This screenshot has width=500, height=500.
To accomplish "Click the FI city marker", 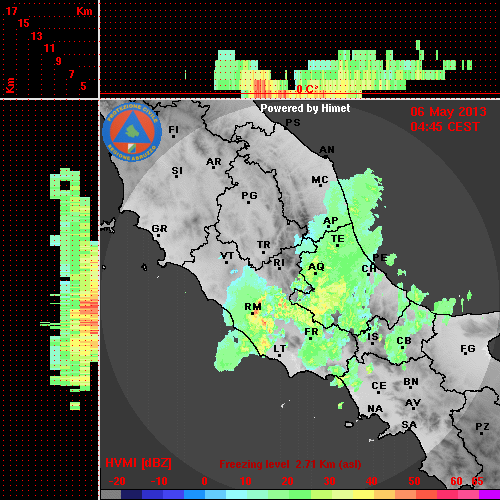I will pos(173,131).
